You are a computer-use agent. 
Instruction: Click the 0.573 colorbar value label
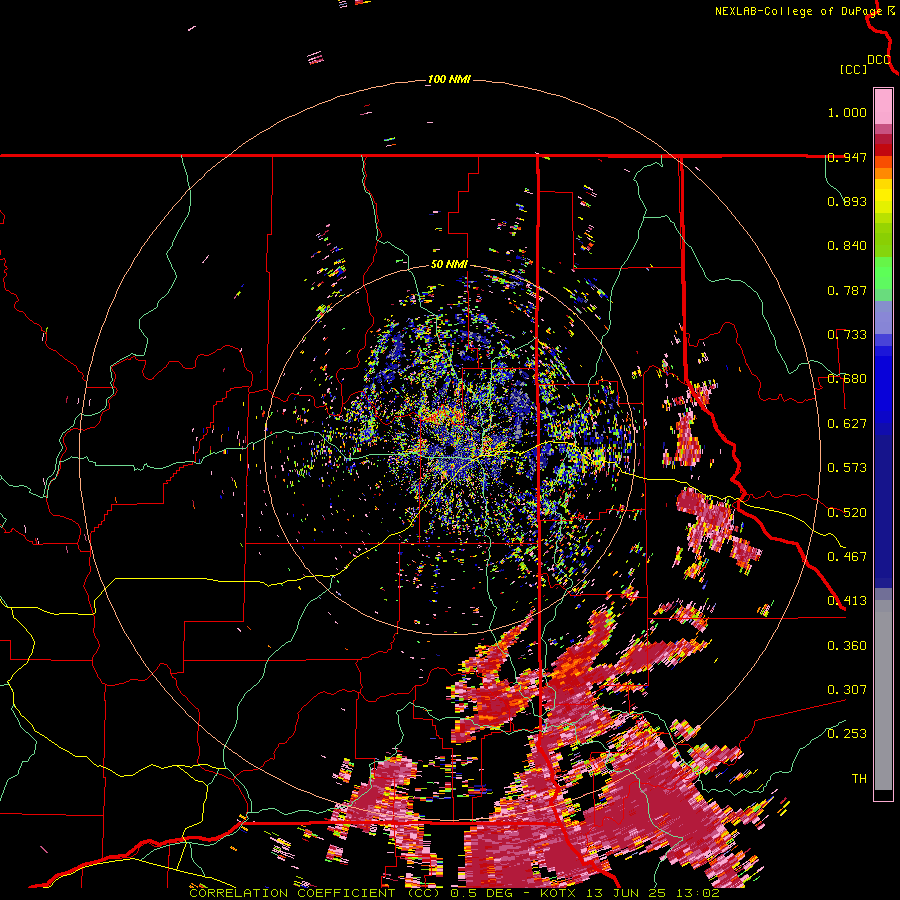pyautogui.click(x=847, y=468)
